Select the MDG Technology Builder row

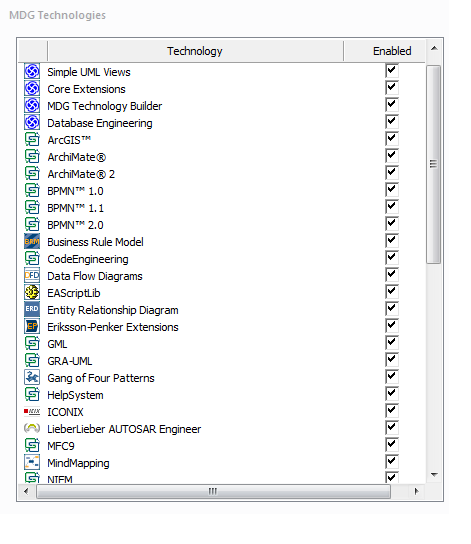pos(222,106)
